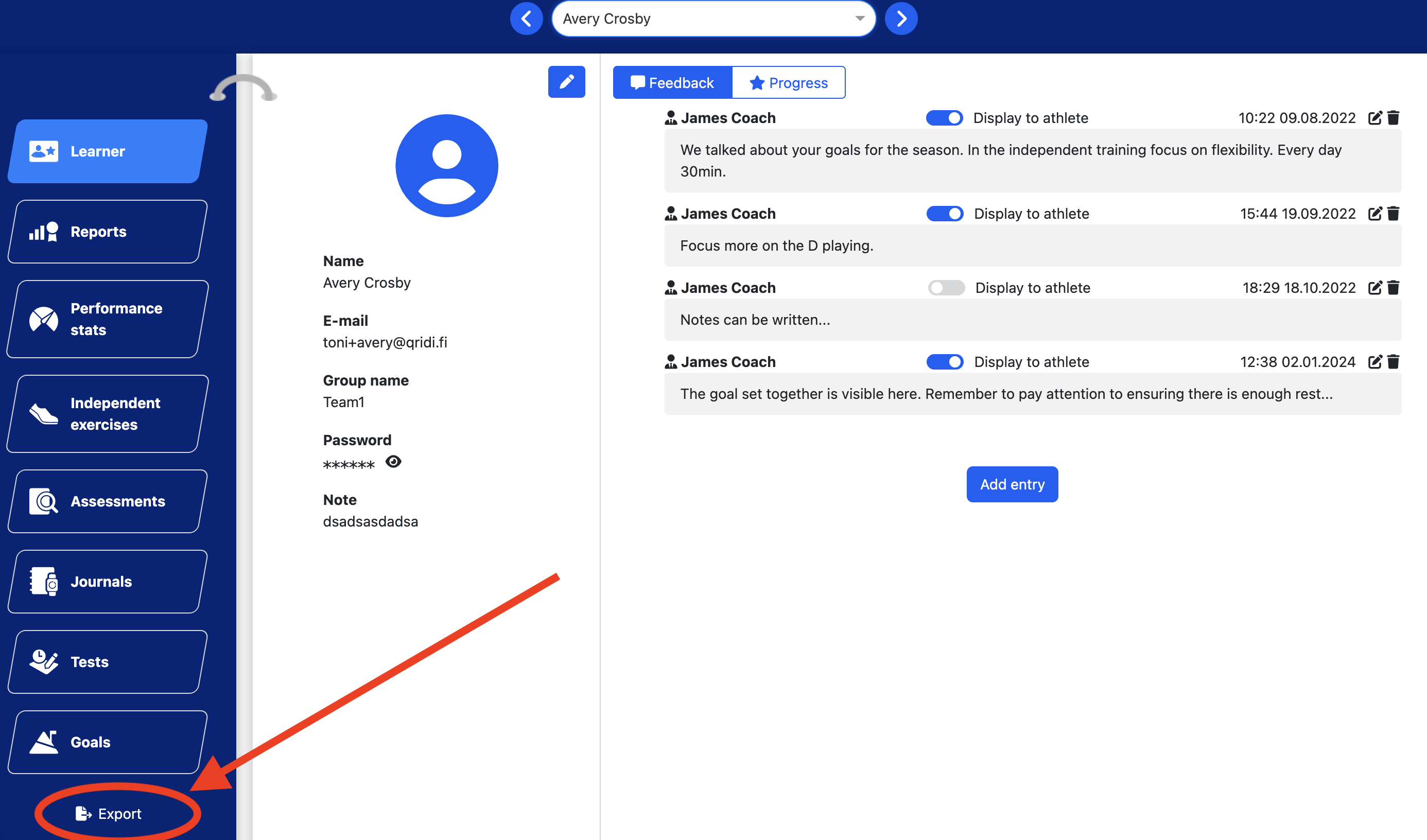Edit the 15:44 19.09.2022 feedback entry
1427x840 pixels.
[1375, 214]
